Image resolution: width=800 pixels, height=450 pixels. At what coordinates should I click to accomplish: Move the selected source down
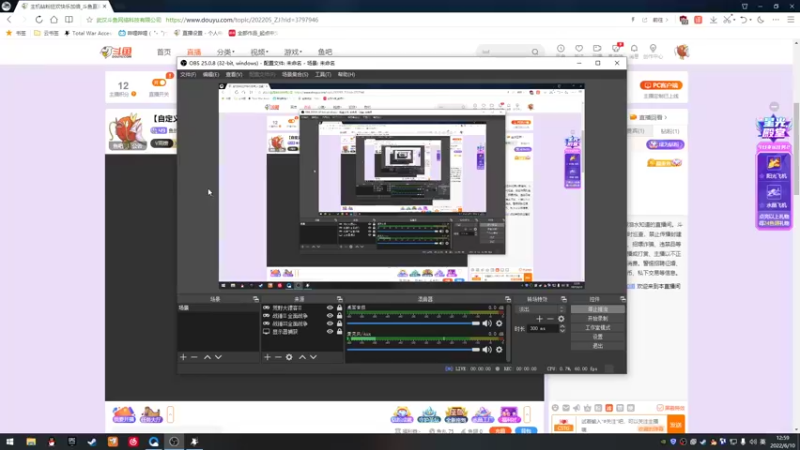click(x=313, y=357)
